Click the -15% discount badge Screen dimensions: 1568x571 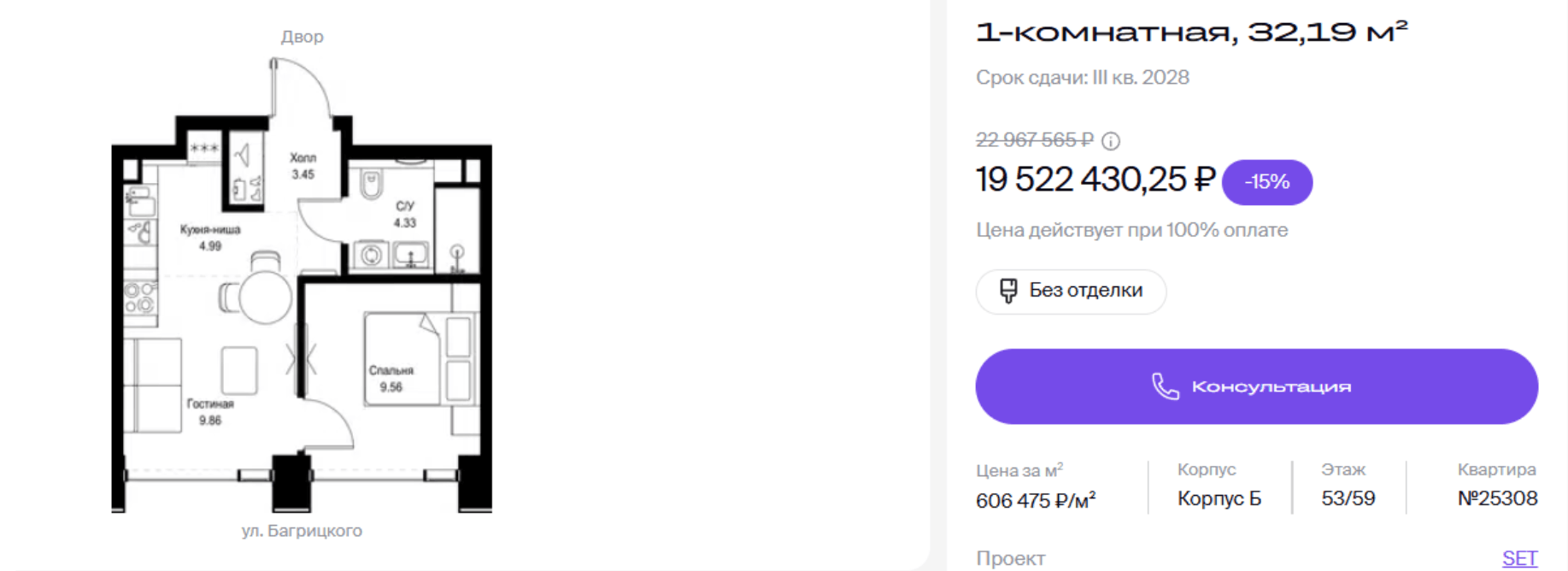click(x=1266, y=182)
